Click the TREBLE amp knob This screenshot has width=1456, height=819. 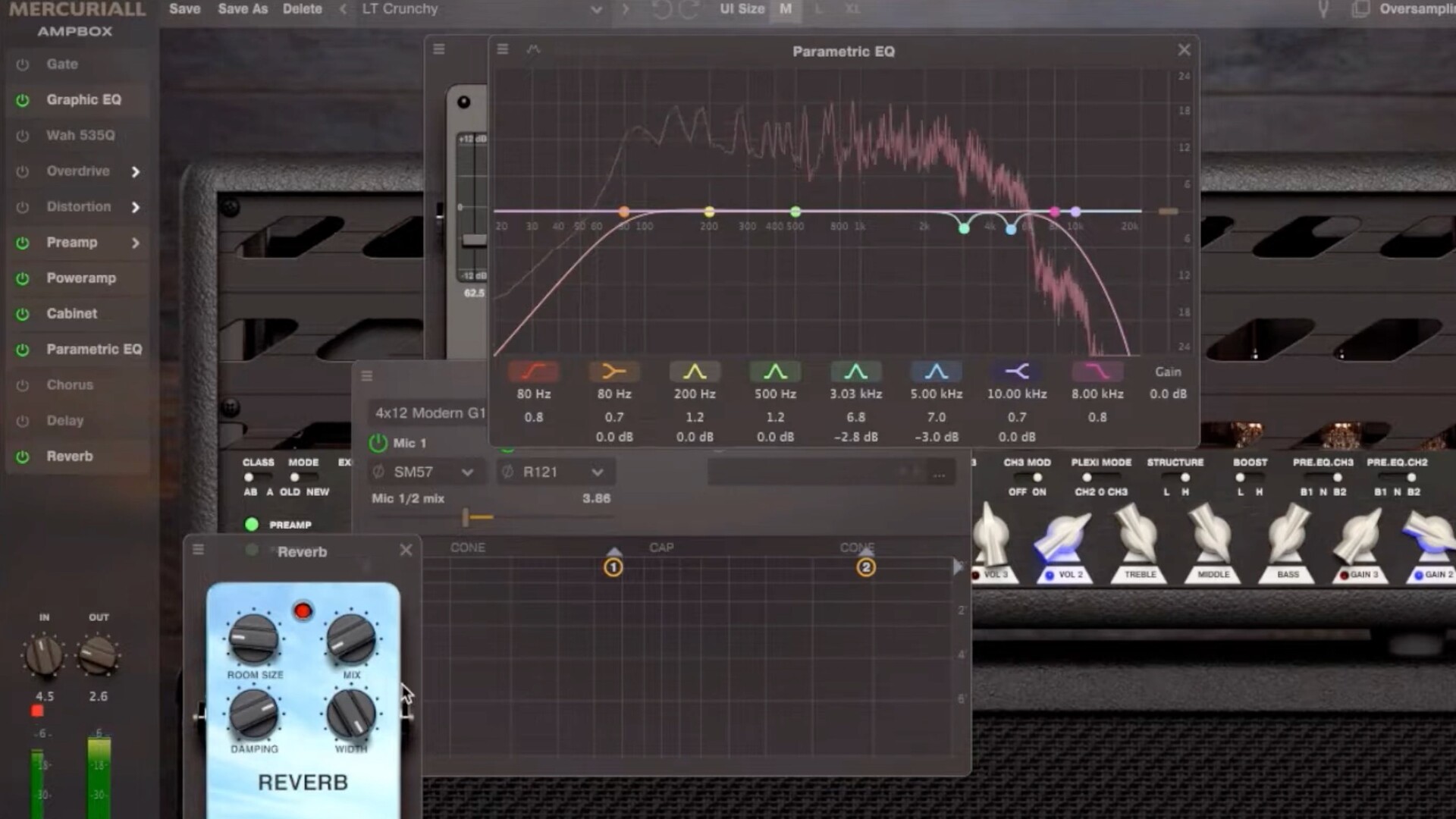(x=1138, y=535)
